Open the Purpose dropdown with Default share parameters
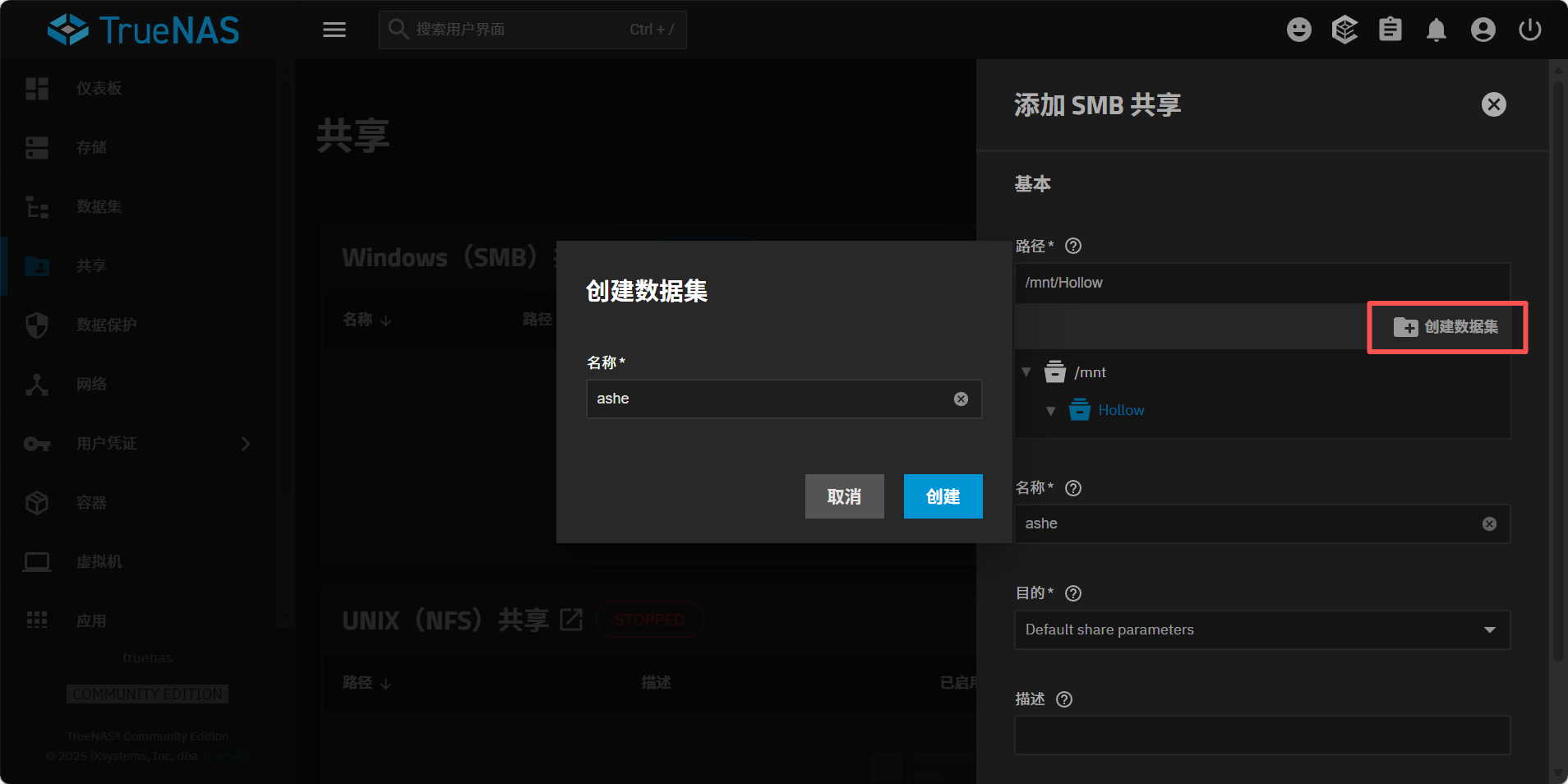 1261,630
